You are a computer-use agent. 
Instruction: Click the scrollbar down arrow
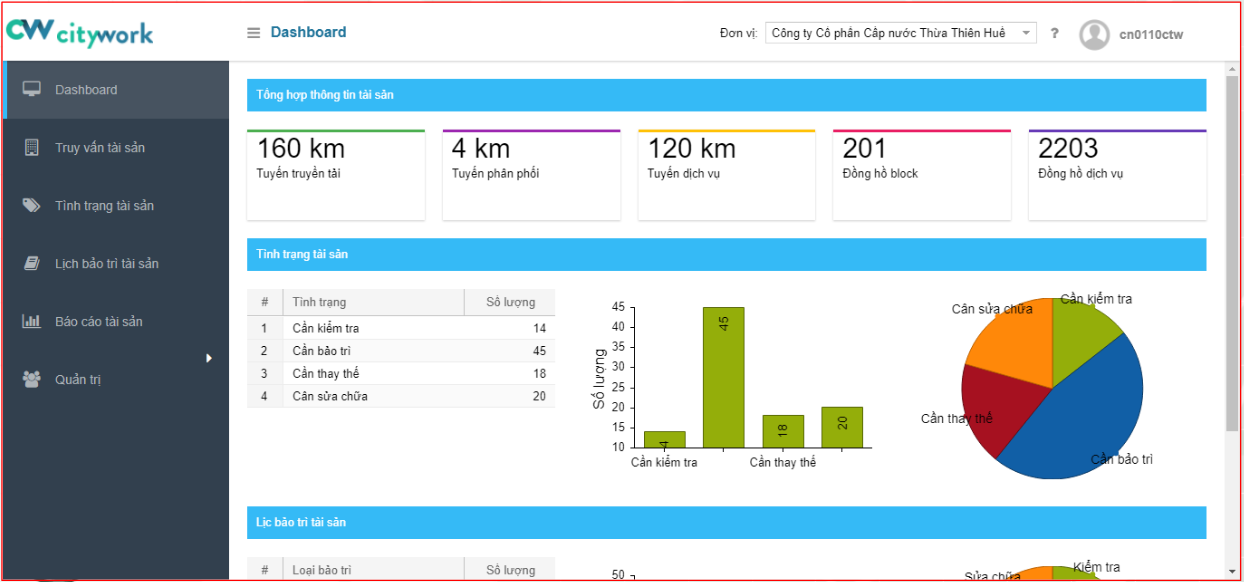(x=1232, y=572)
